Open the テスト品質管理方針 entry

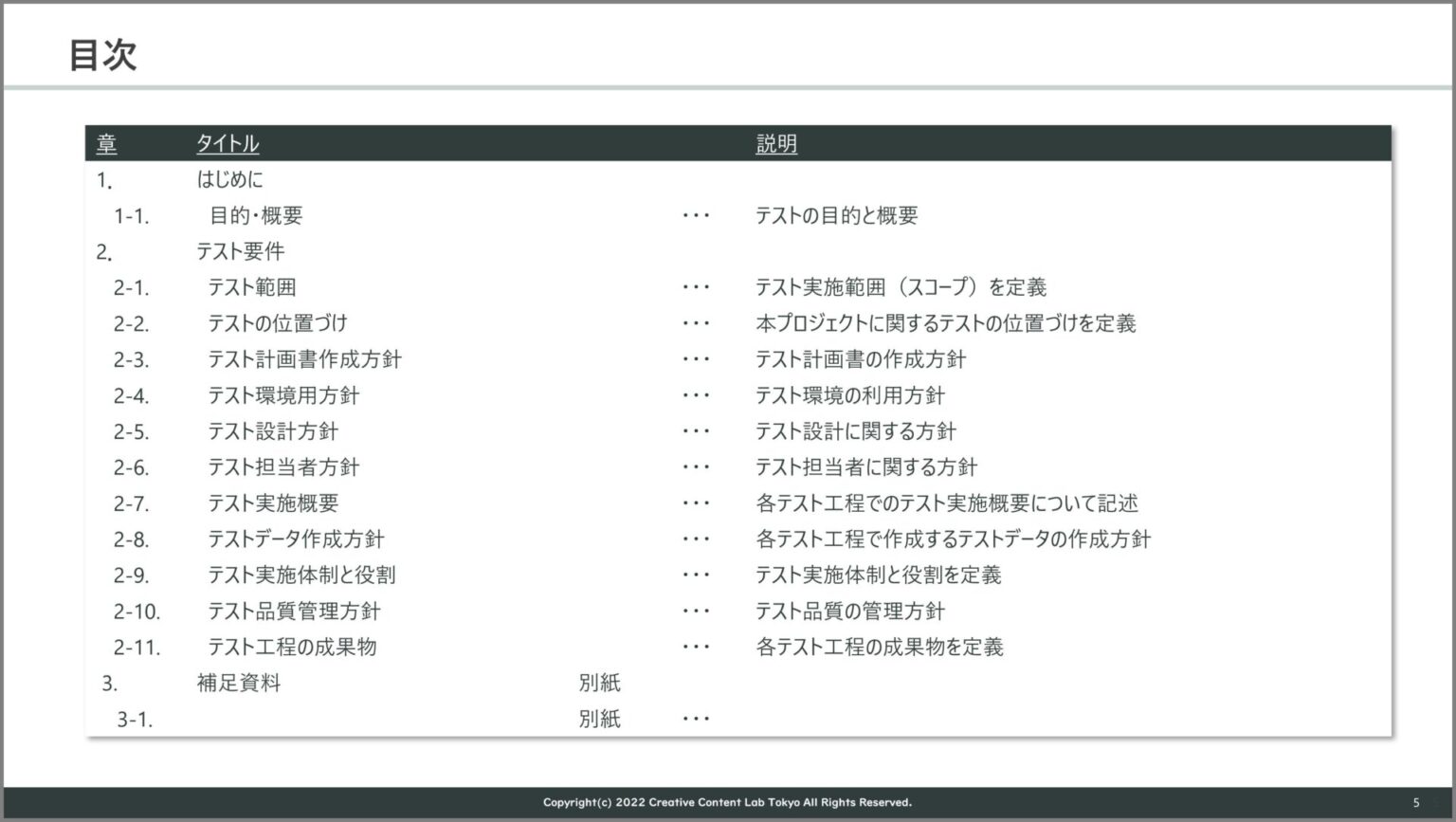tap(294, 612)
